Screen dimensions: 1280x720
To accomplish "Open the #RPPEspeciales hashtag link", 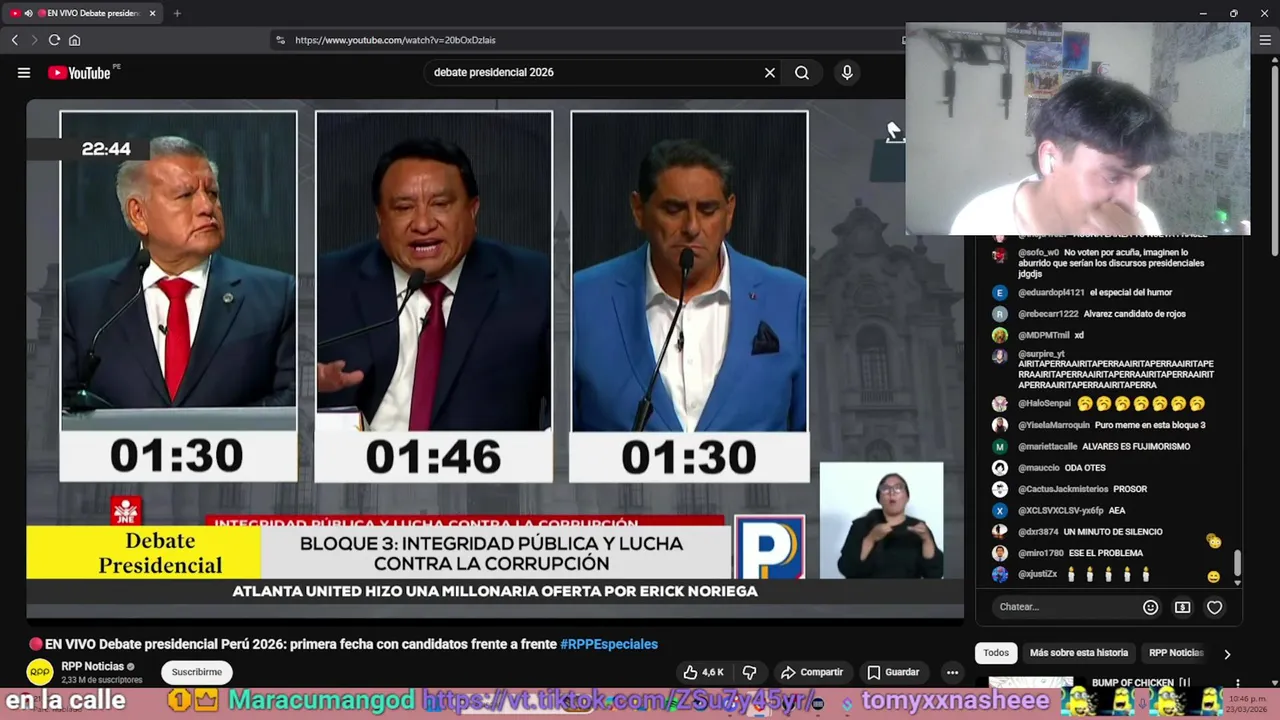I will click(609, 644).
